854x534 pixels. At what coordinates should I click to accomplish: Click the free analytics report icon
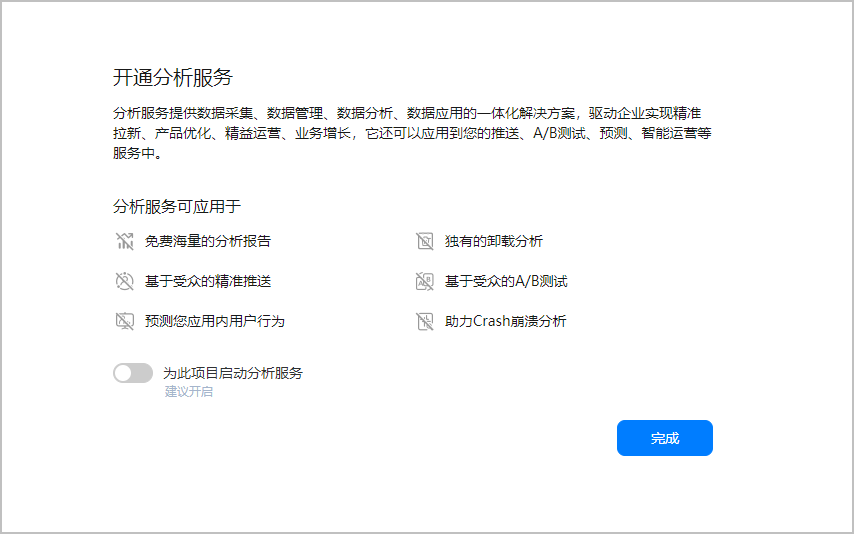point(124,241)
